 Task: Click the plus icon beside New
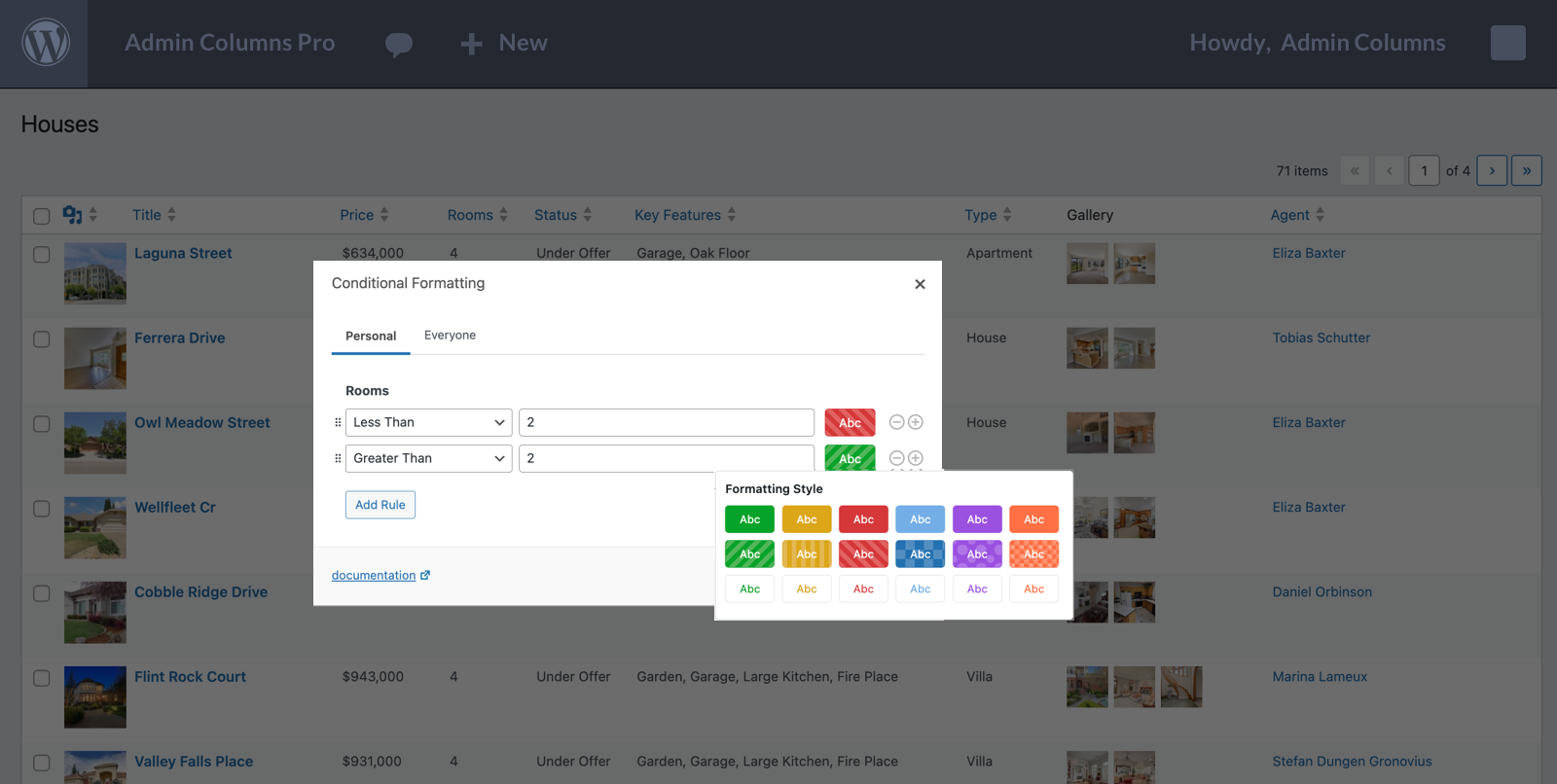471,44
